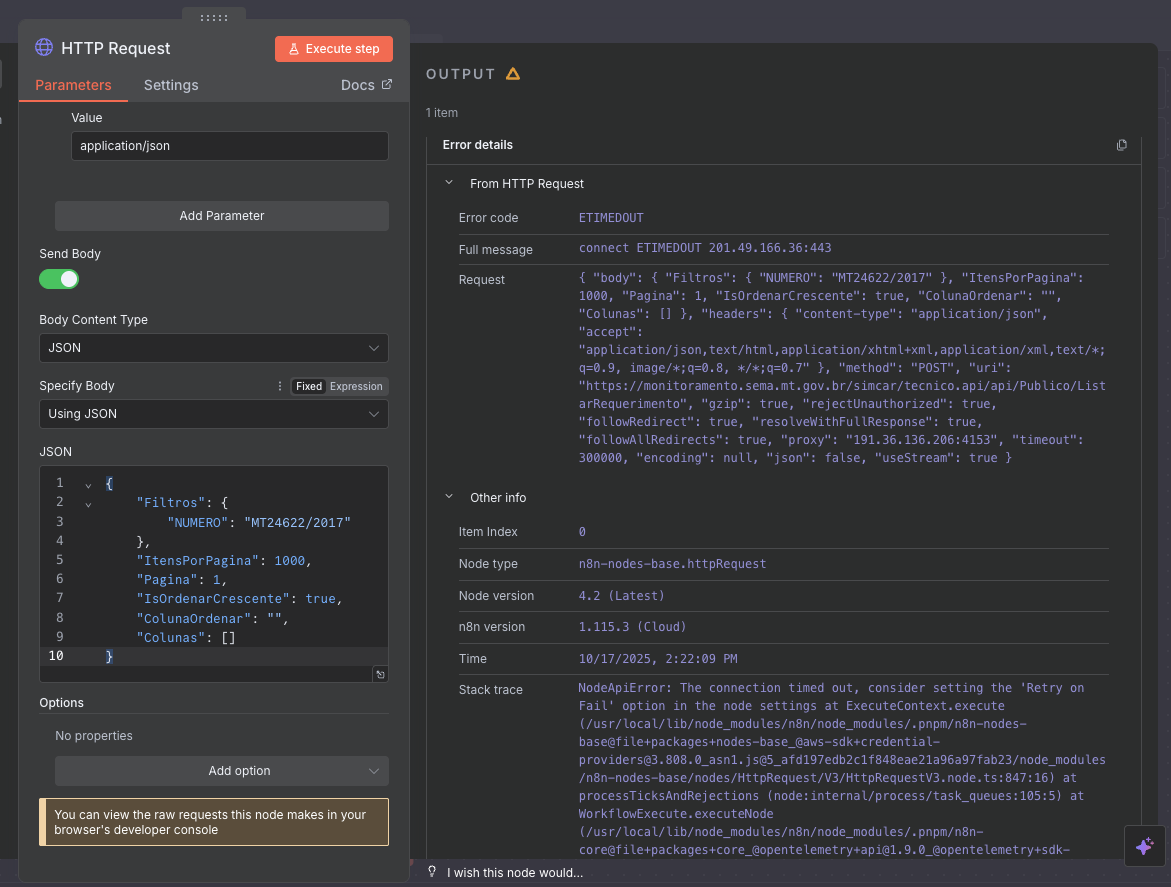Screen dimensions: 1171x887
Task: Click the HTTP Request globe icon
Action: [44, 48]
